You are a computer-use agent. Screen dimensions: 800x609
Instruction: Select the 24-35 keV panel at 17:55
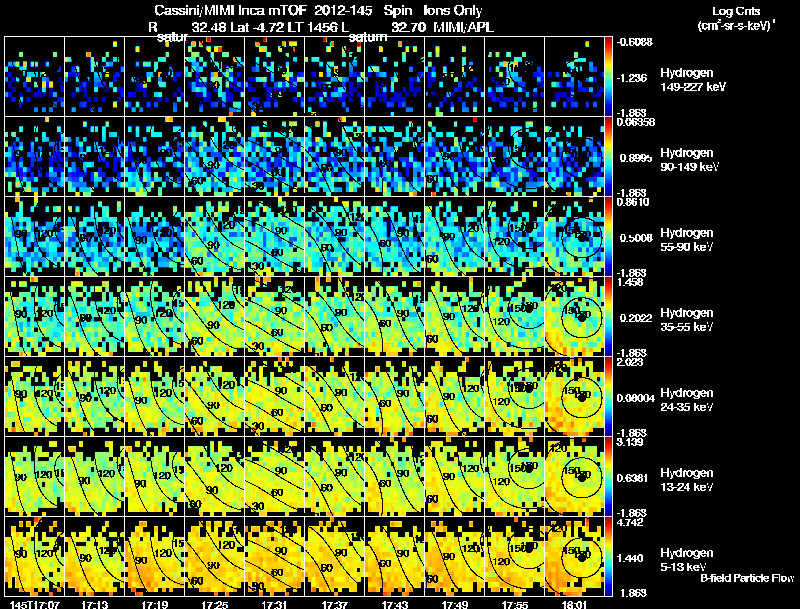click(x=515, y=397)
